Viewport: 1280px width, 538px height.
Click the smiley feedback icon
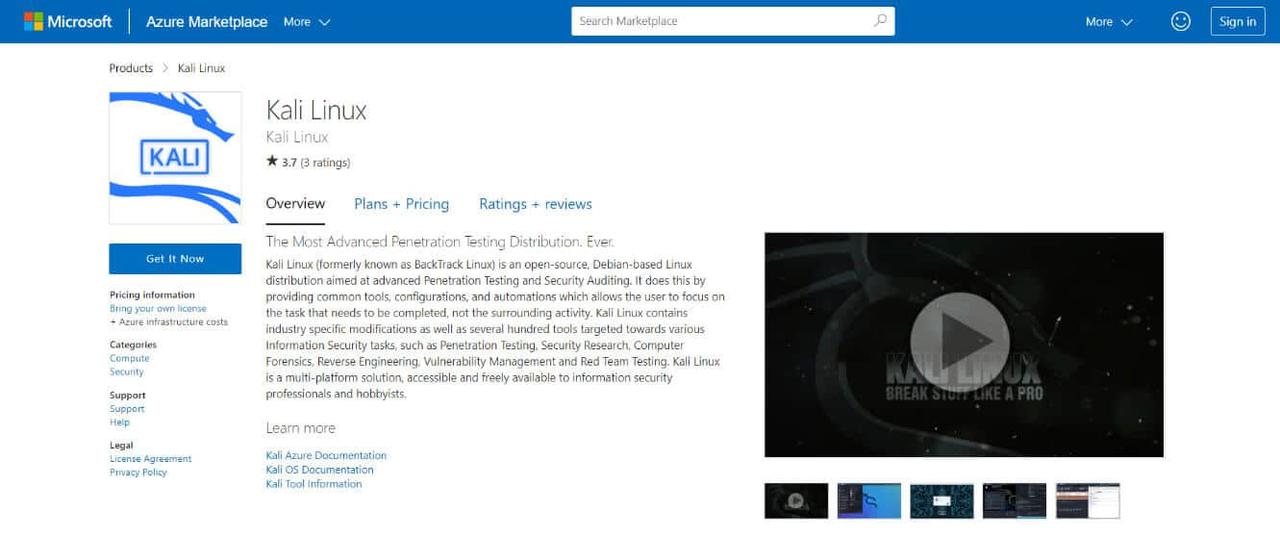point(1180,21)
